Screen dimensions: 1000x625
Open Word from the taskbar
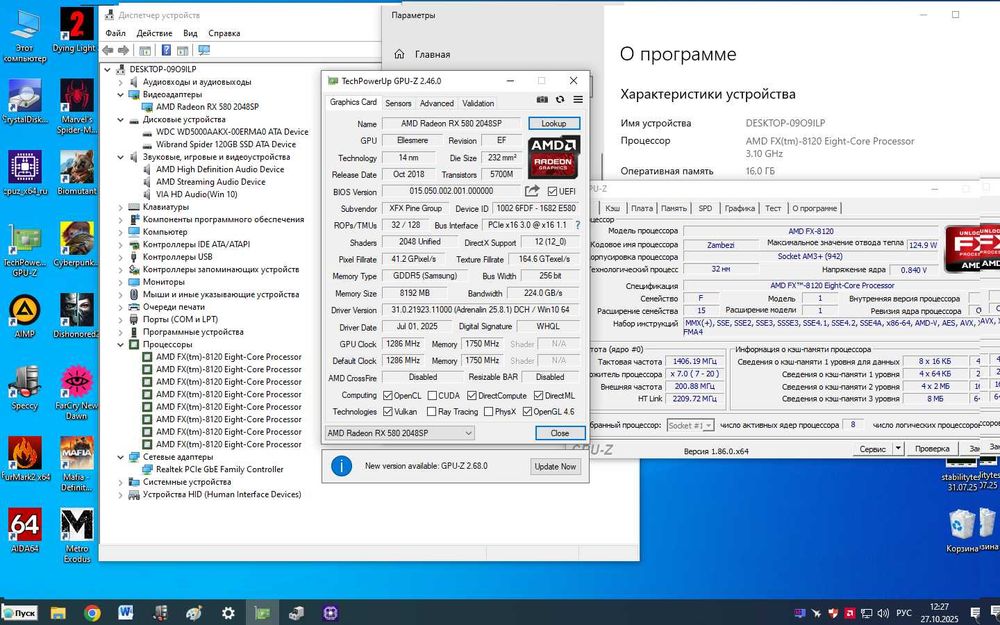126,614
